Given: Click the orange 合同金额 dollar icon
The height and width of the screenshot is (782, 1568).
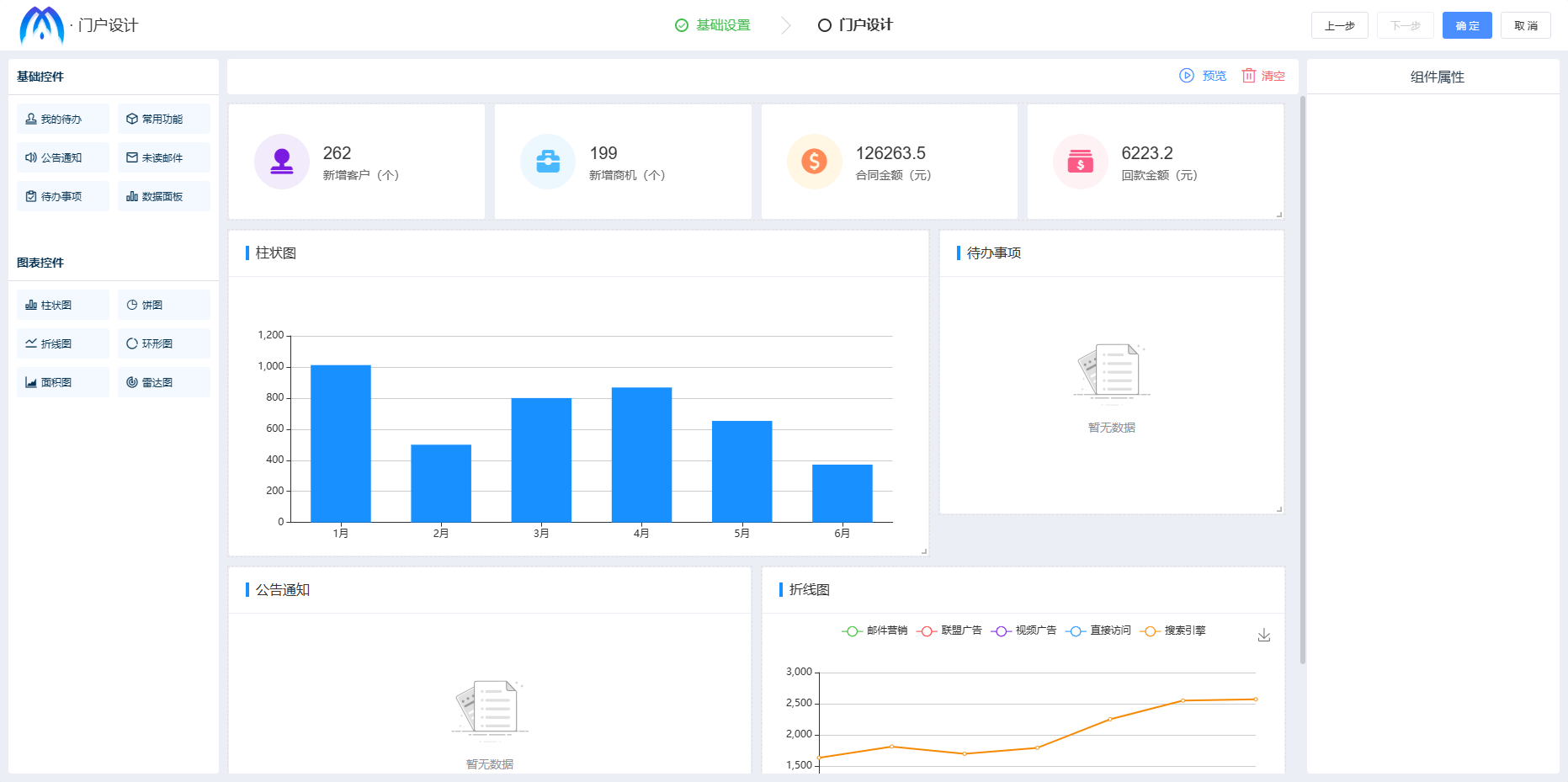Looking at the screenshot, I should pos(815,162).
